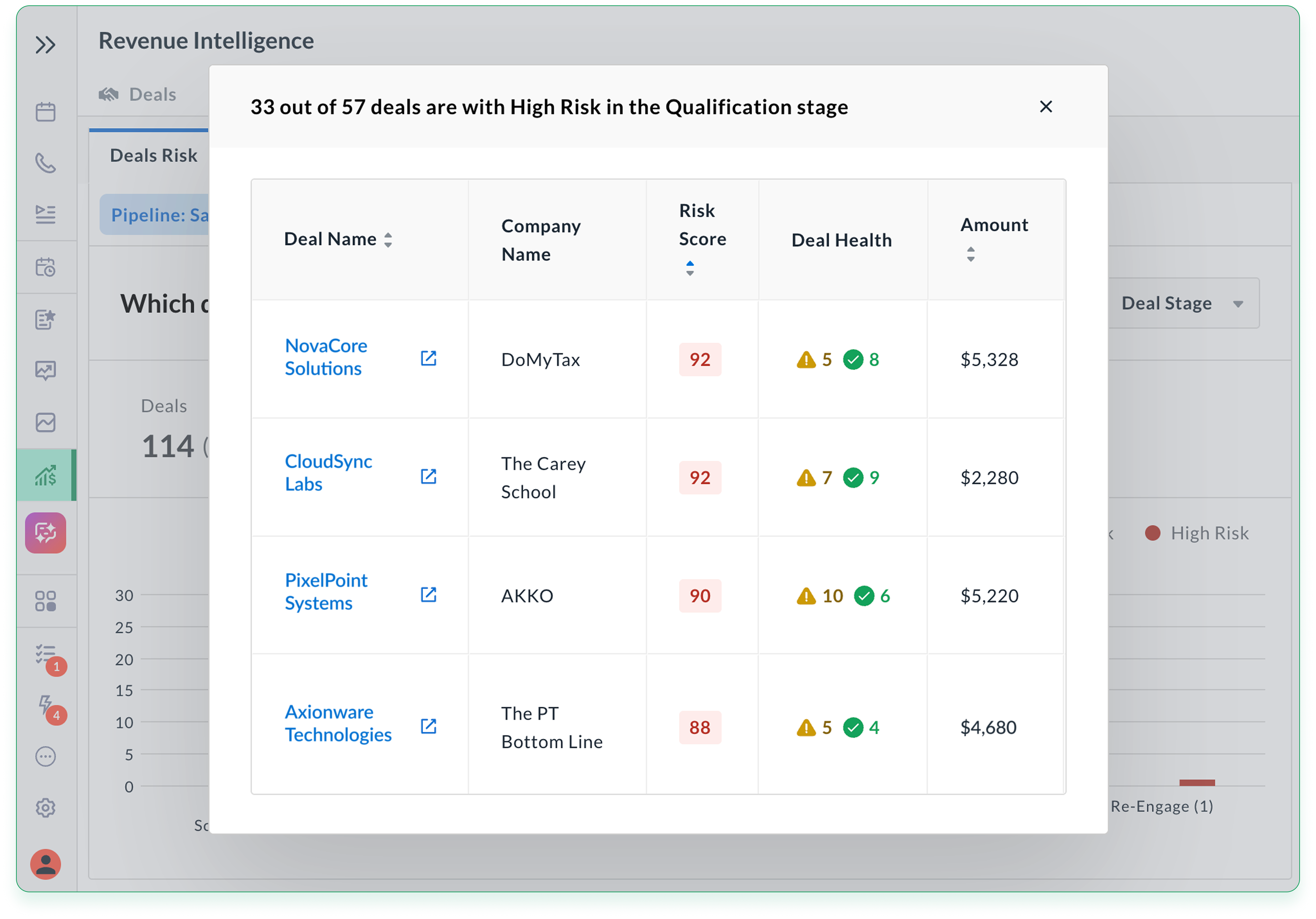
Task: Open PixelPoint Systems external link icon
Action: [x=429, y=595]
